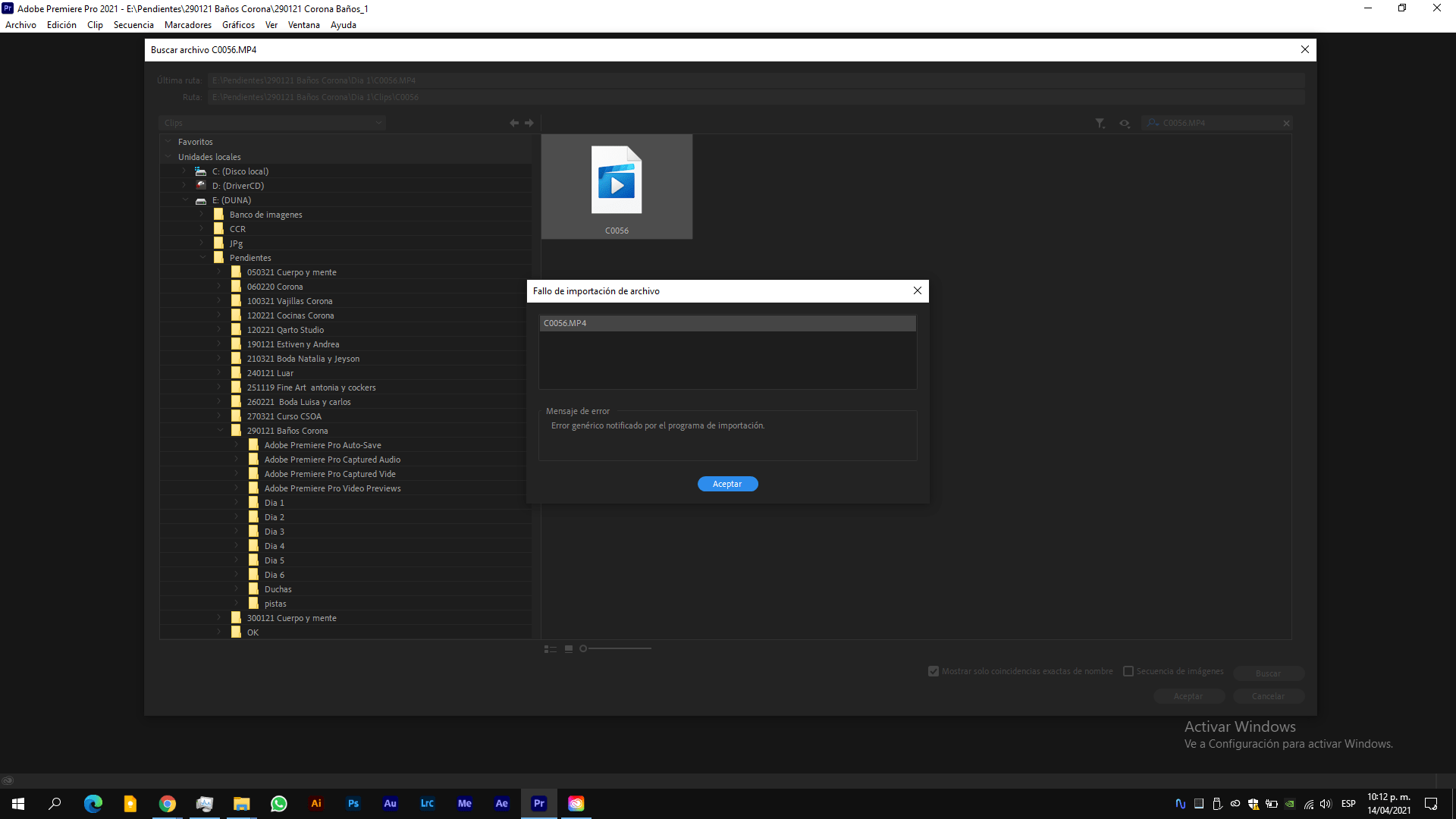This screenshot has height=819, width=1456.
Task: Collapse the E: (DUNA) drive tree
Action: 186,200
